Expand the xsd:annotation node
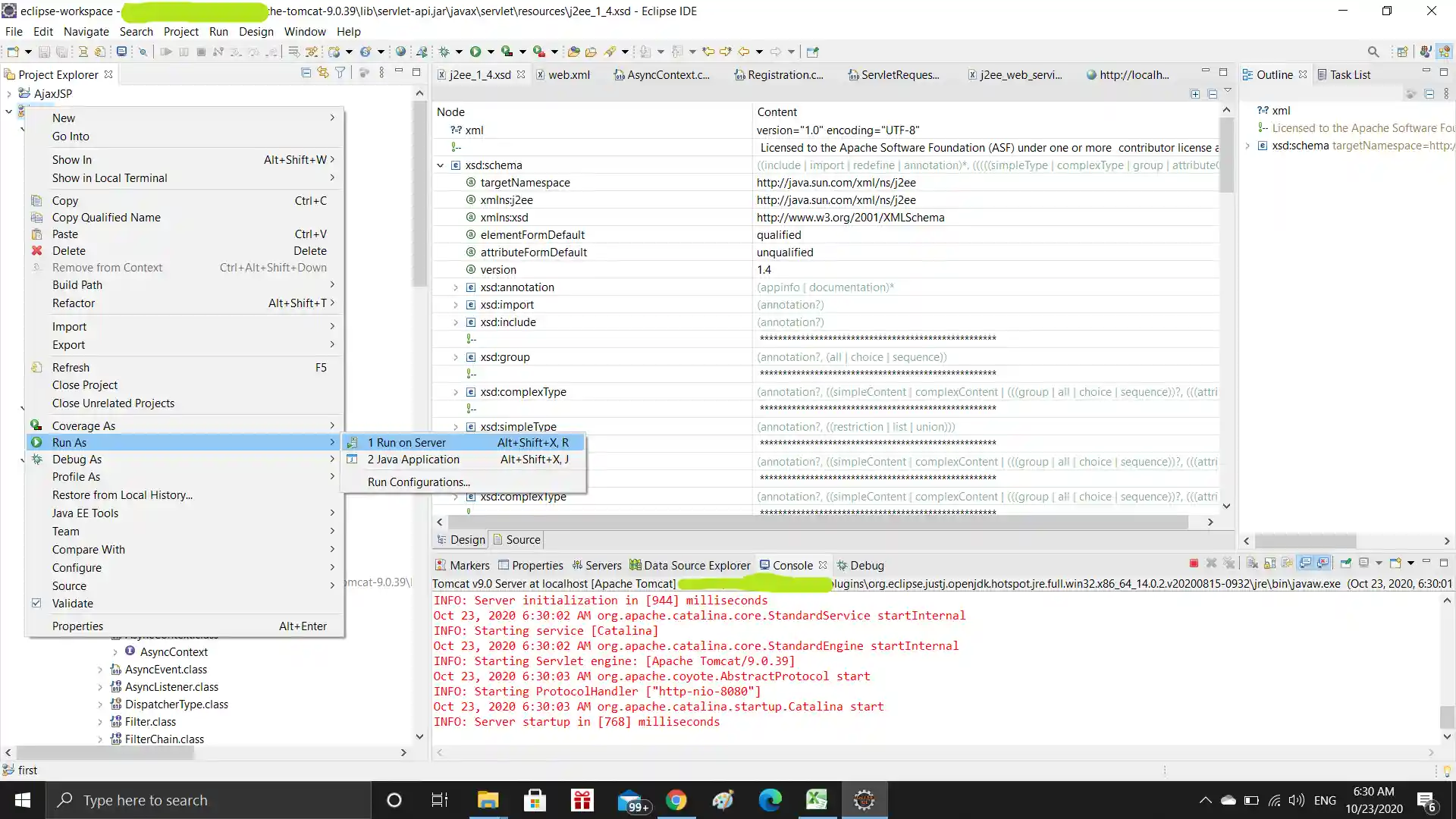 click(x=456, y=287)
